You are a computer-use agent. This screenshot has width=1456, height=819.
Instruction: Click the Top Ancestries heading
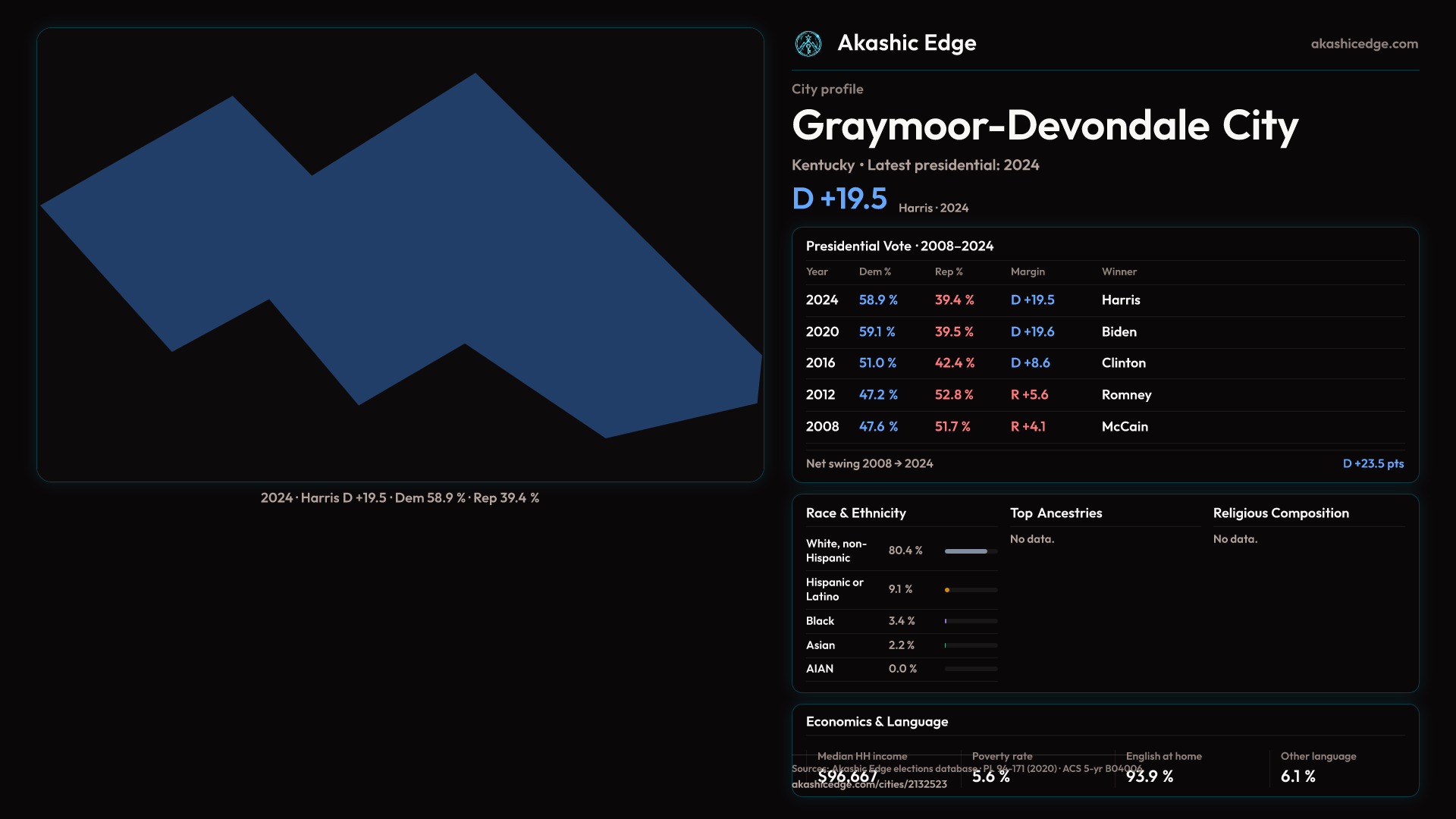[x=1056, y=513]
